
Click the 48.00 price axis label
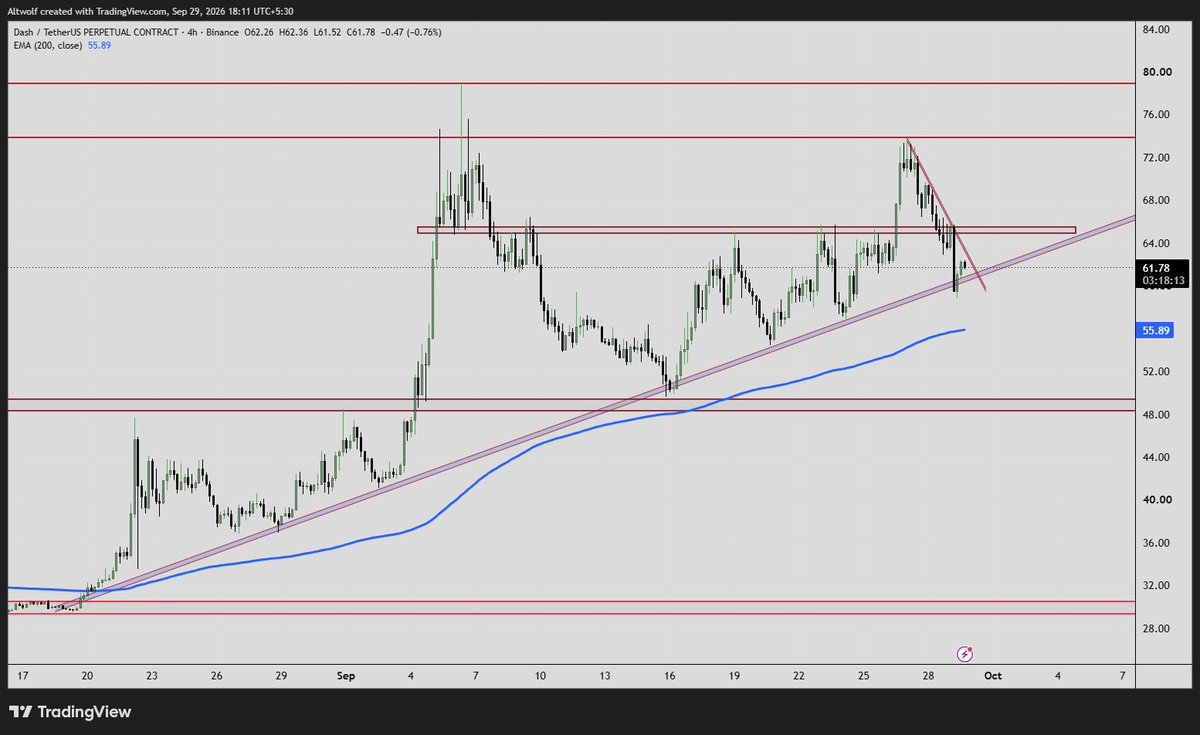coord(1157,414)
